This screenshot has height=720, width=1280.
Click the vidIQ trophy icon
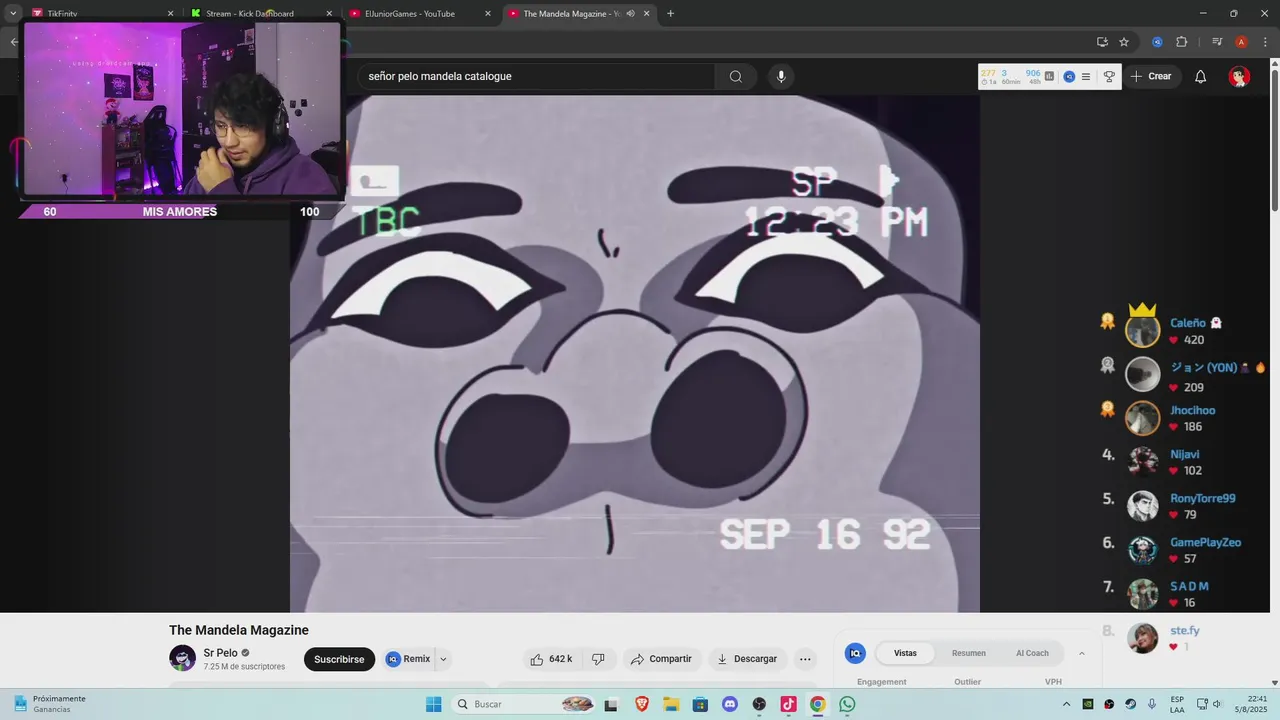[1109, 76]
